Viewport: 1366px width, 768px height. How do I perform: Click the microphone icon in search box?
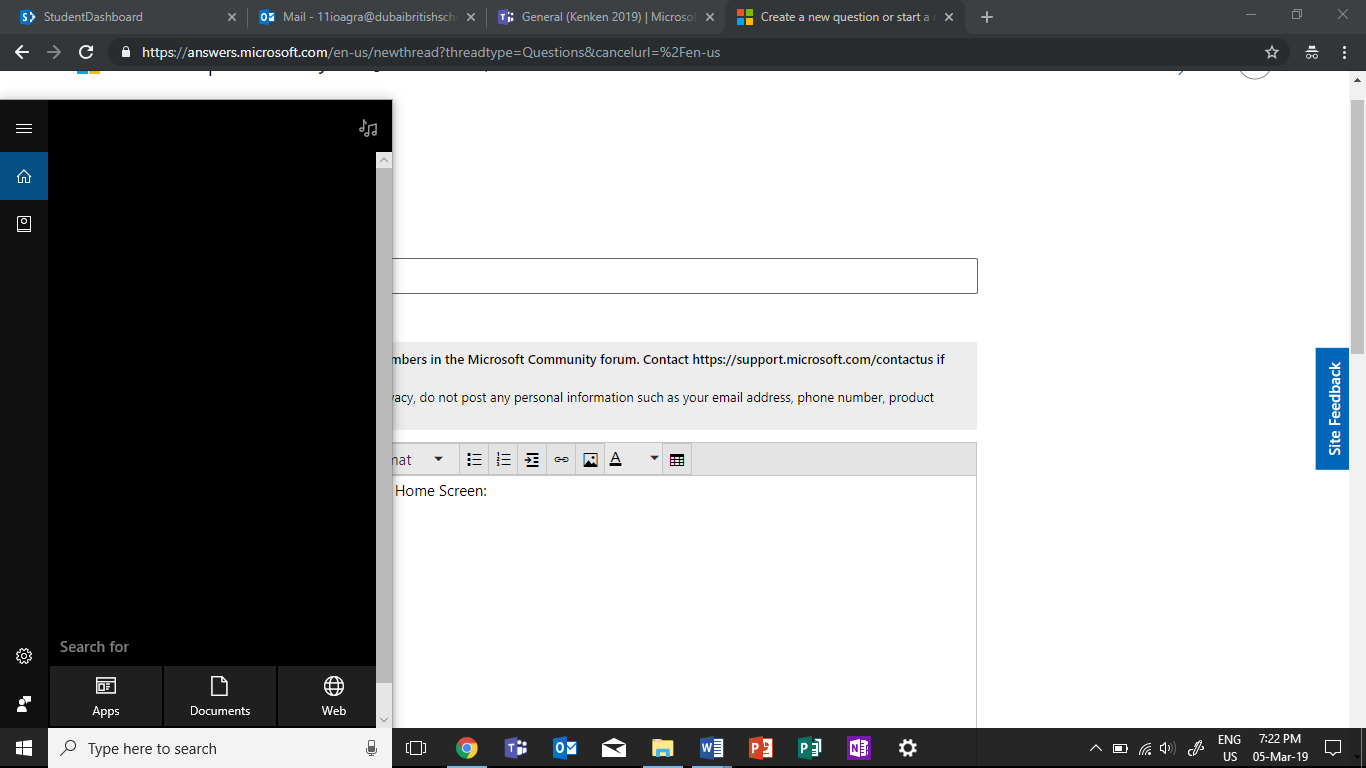pyautogui.click(x=372, y=748)
